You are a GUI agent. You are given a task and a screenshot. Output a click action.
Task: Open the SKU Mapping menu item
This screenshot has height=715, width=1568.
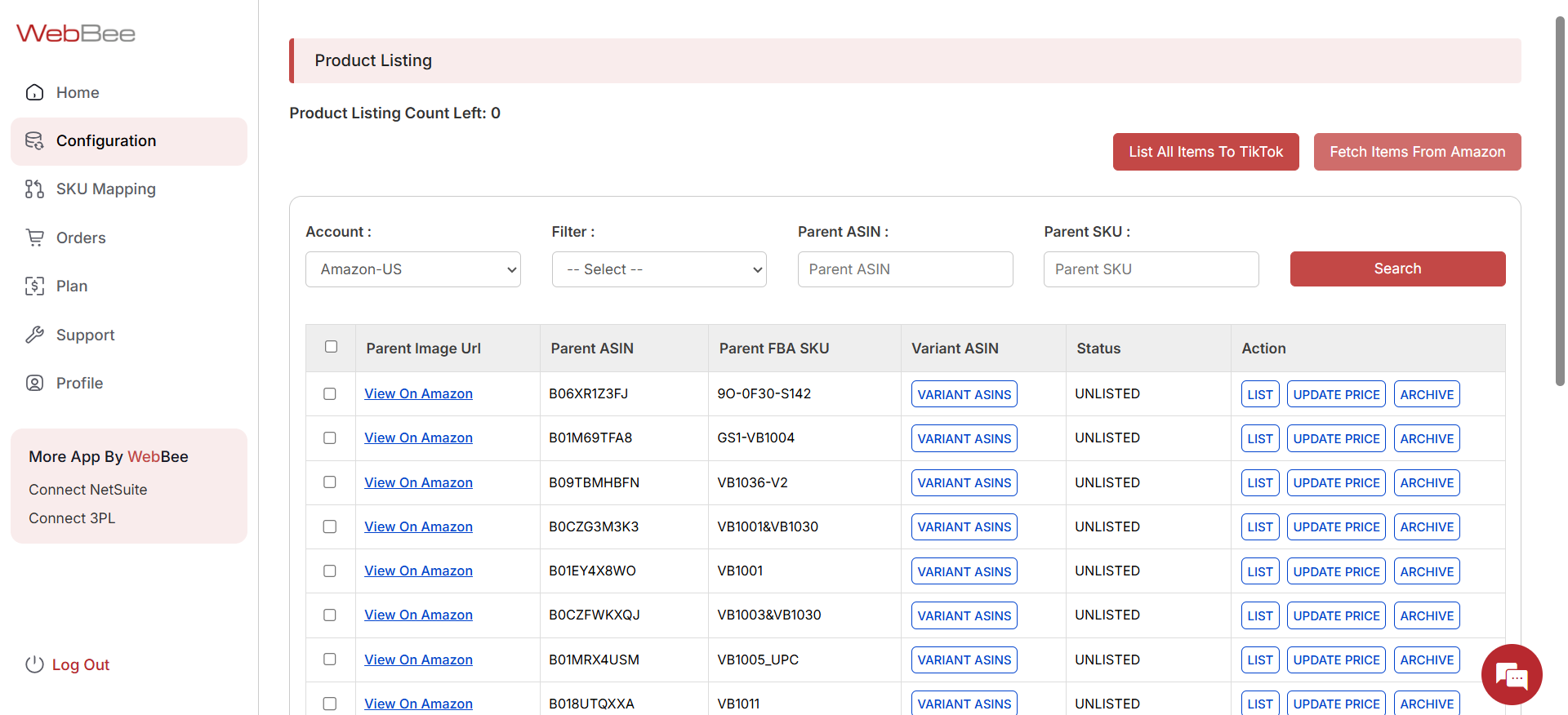105,189
